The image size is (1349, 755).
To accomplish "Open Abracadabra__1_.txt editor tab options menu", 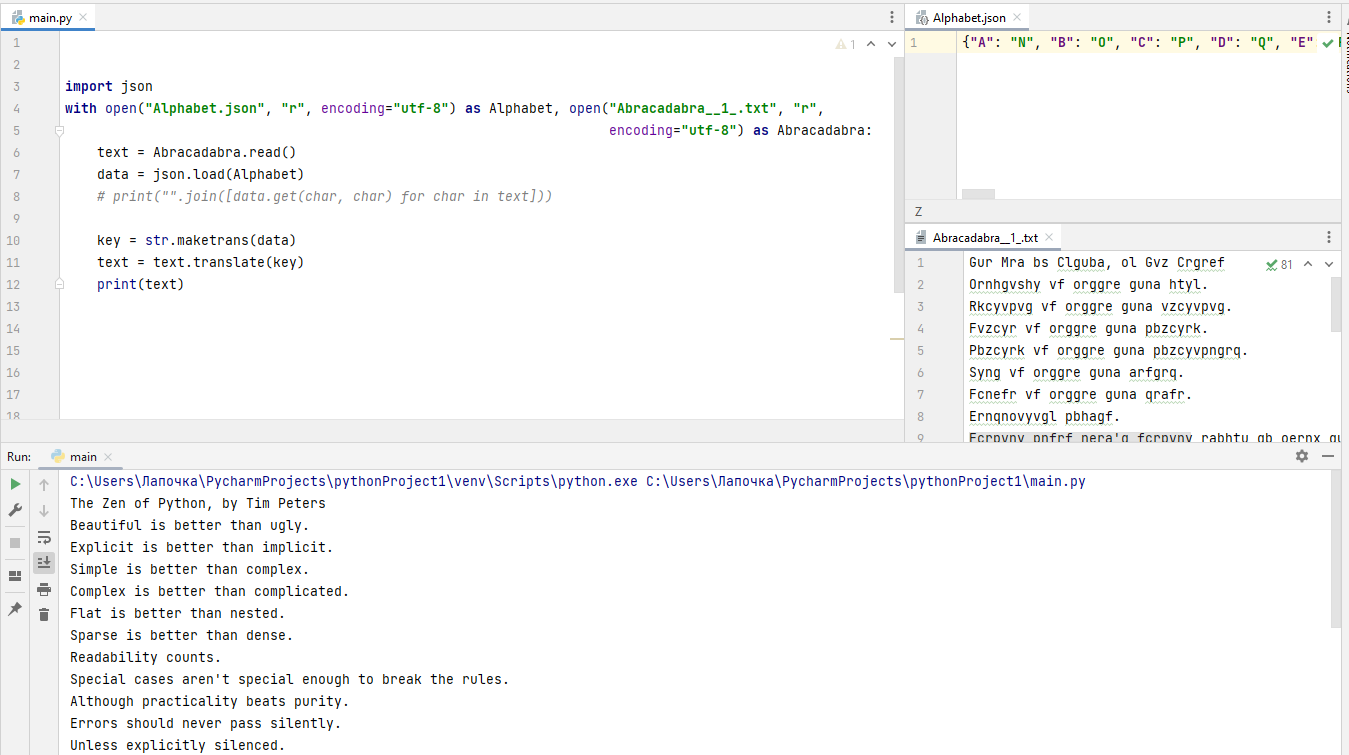I will [x=1329, y=238].
